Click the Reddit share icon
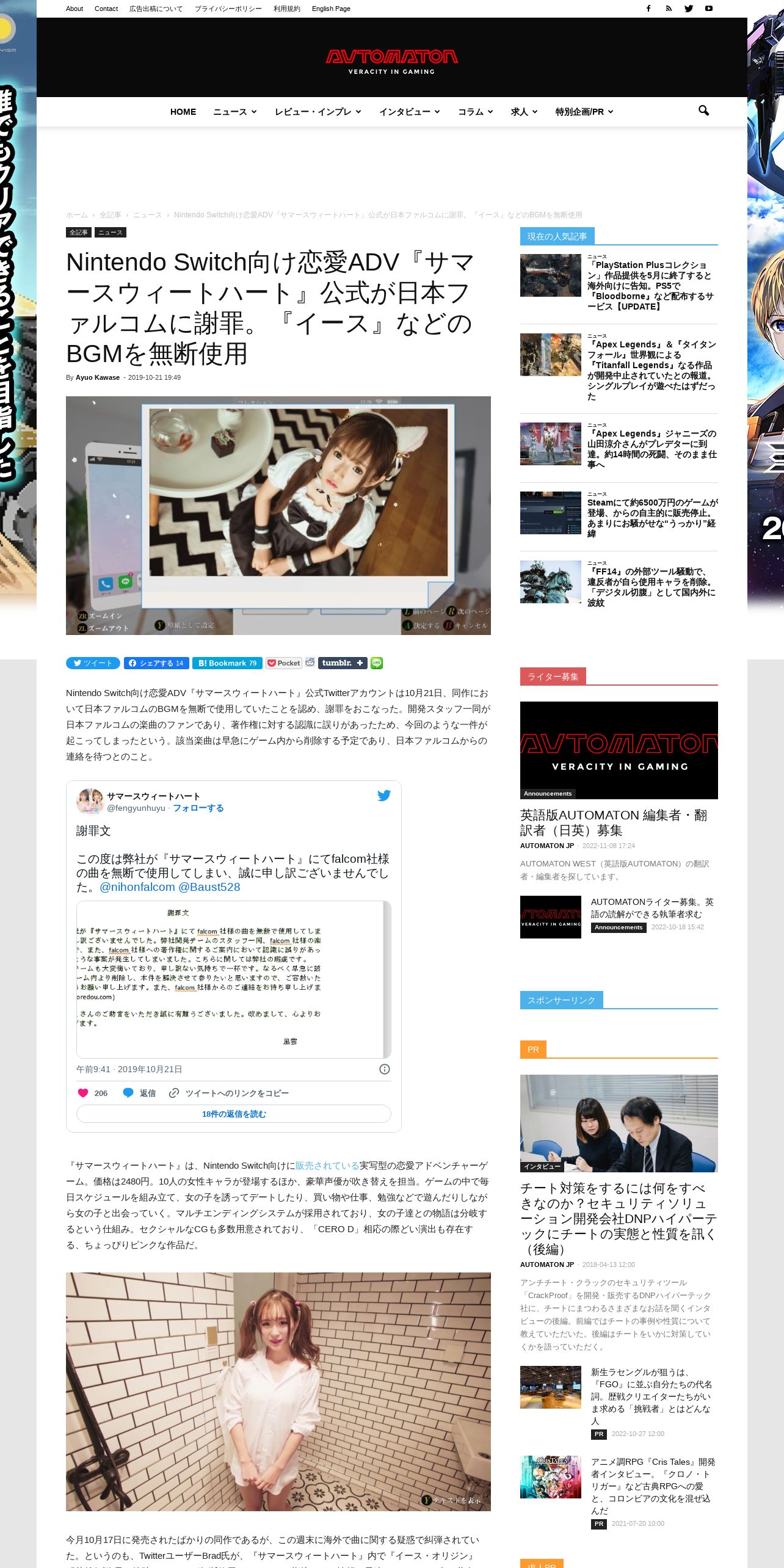 tap(310, 662)
